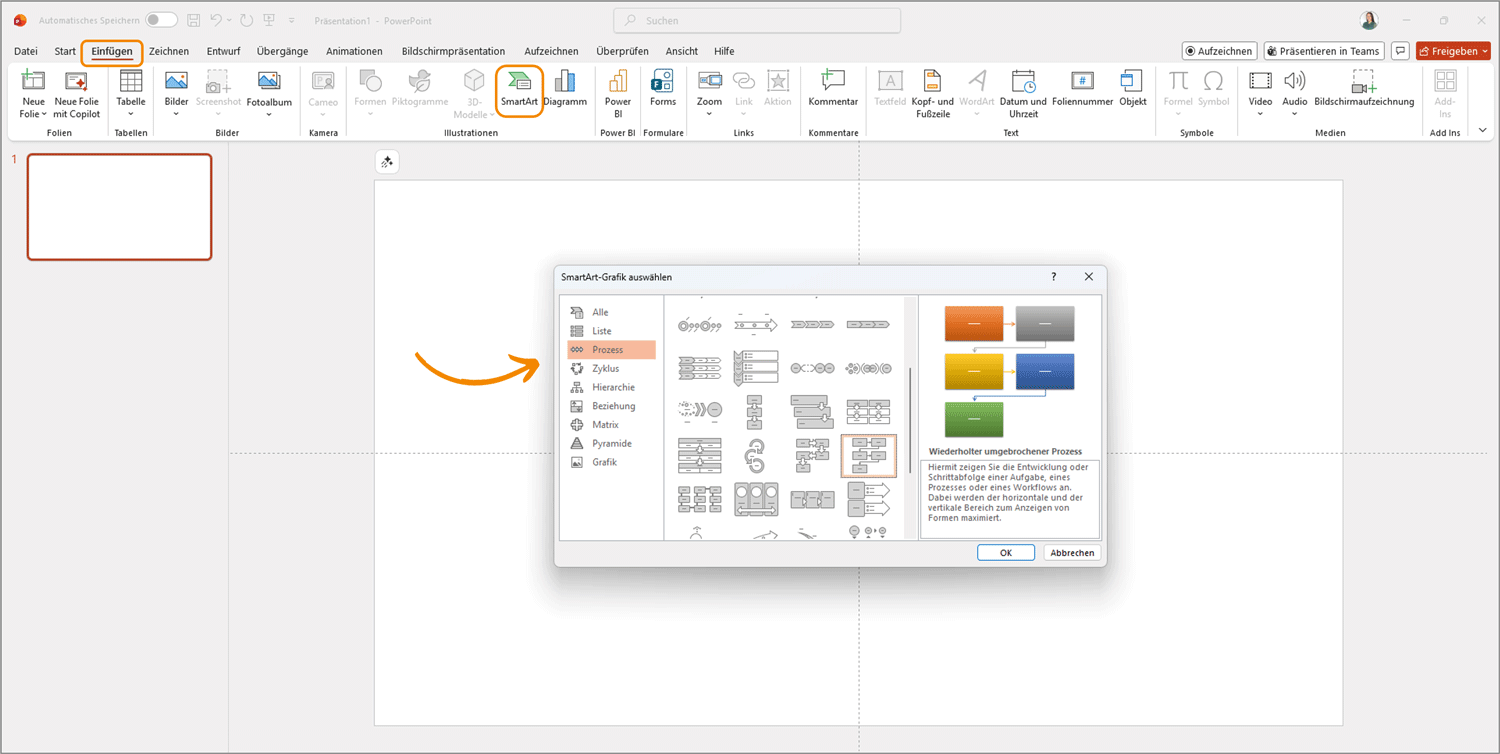Cancel with the Abbrechen button

[1070, 551]
